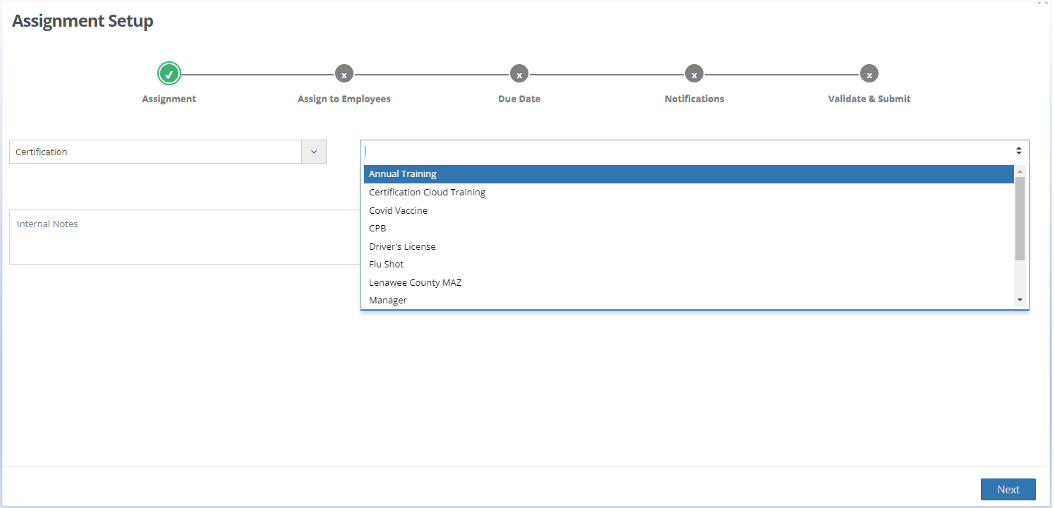Select Driver's License option

coord(689,247)
